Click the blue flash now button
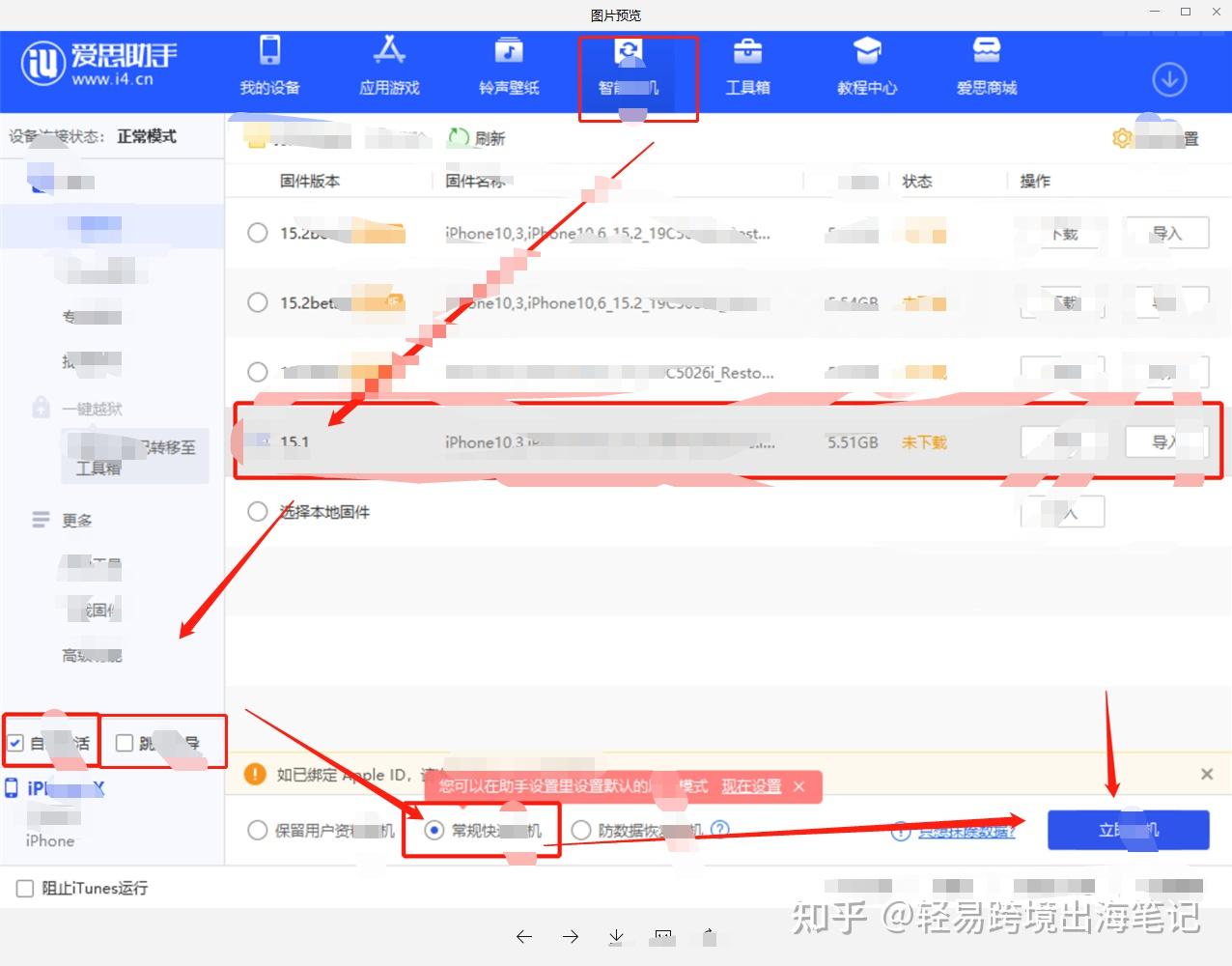The width and height of the screenshot is (1232, 966). pyautogui.click(x=1128, y=830)
